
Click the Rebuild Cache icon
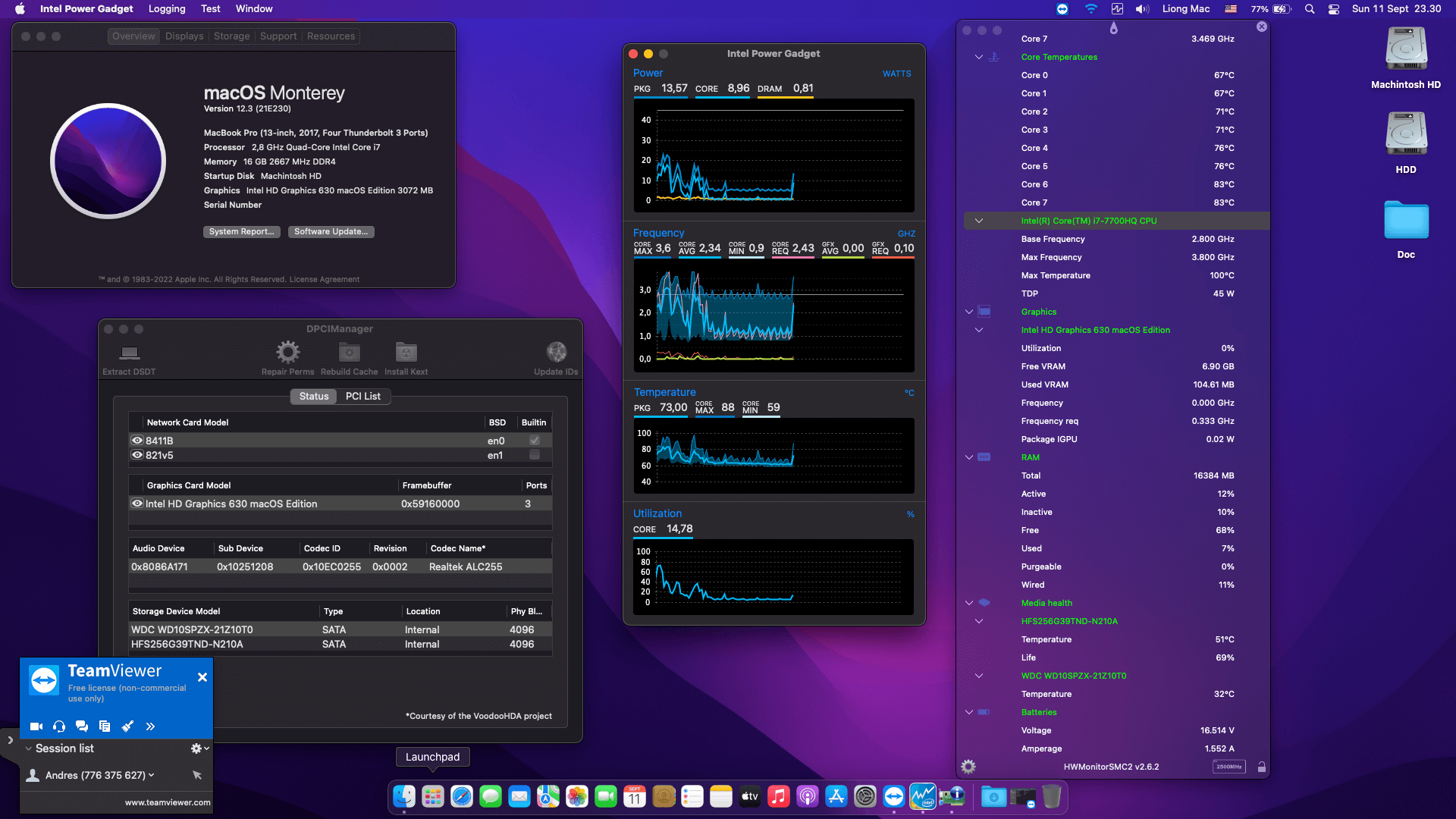(349, 352)
